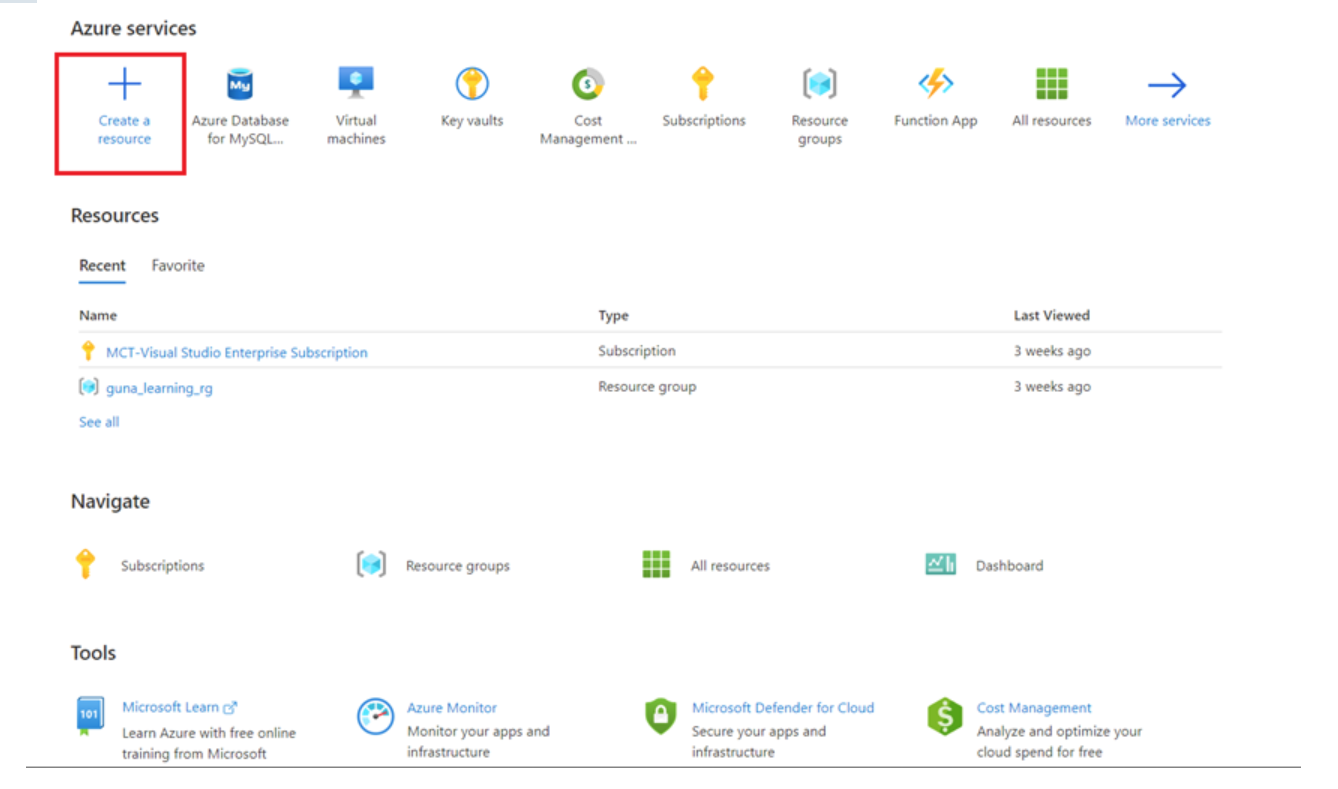Open All resources grid icon in Azure services

(x=1052, y=84)
